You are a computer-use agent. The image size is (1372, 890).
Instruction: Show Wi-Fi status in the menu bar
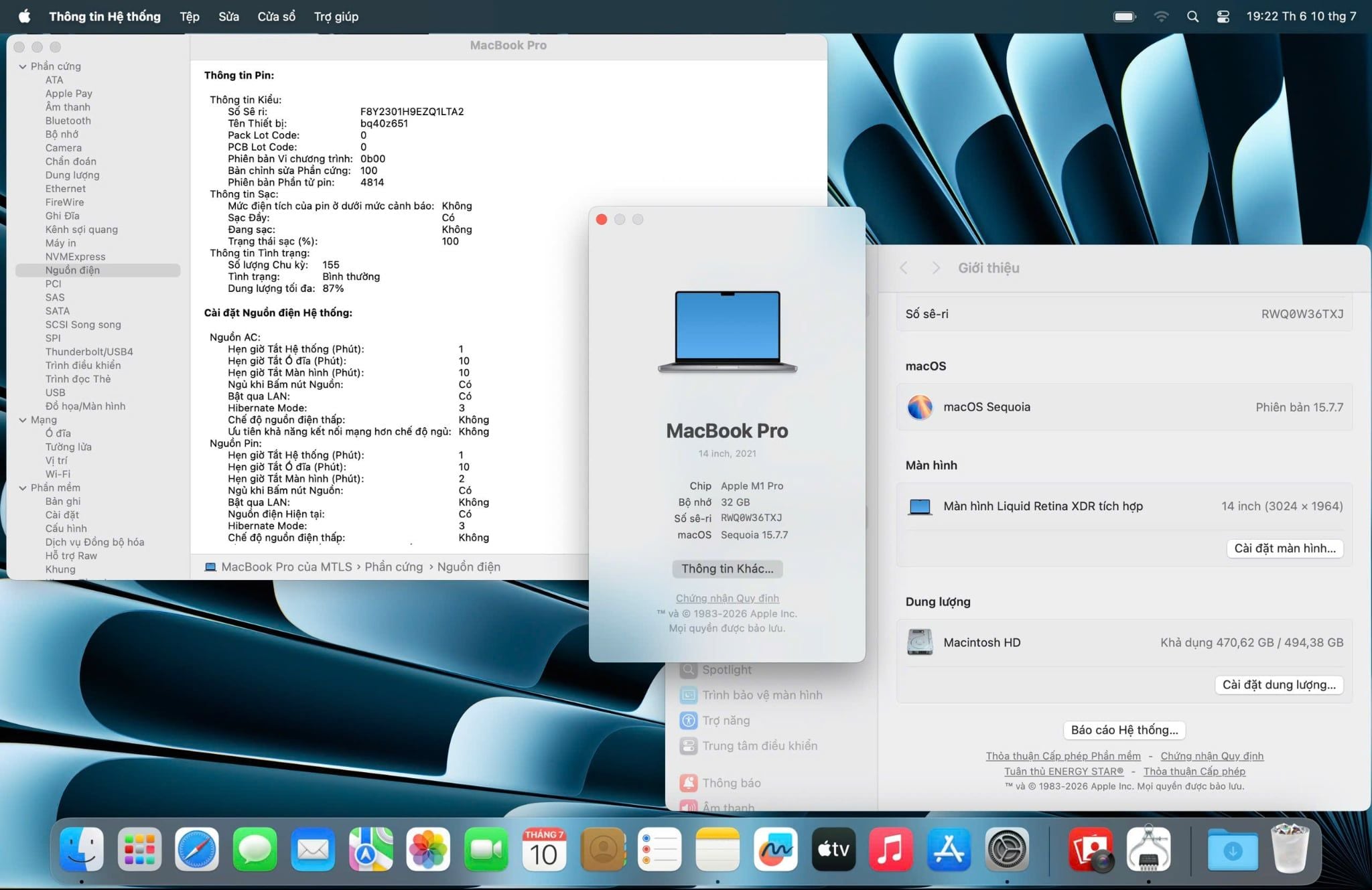[1162, 17]
